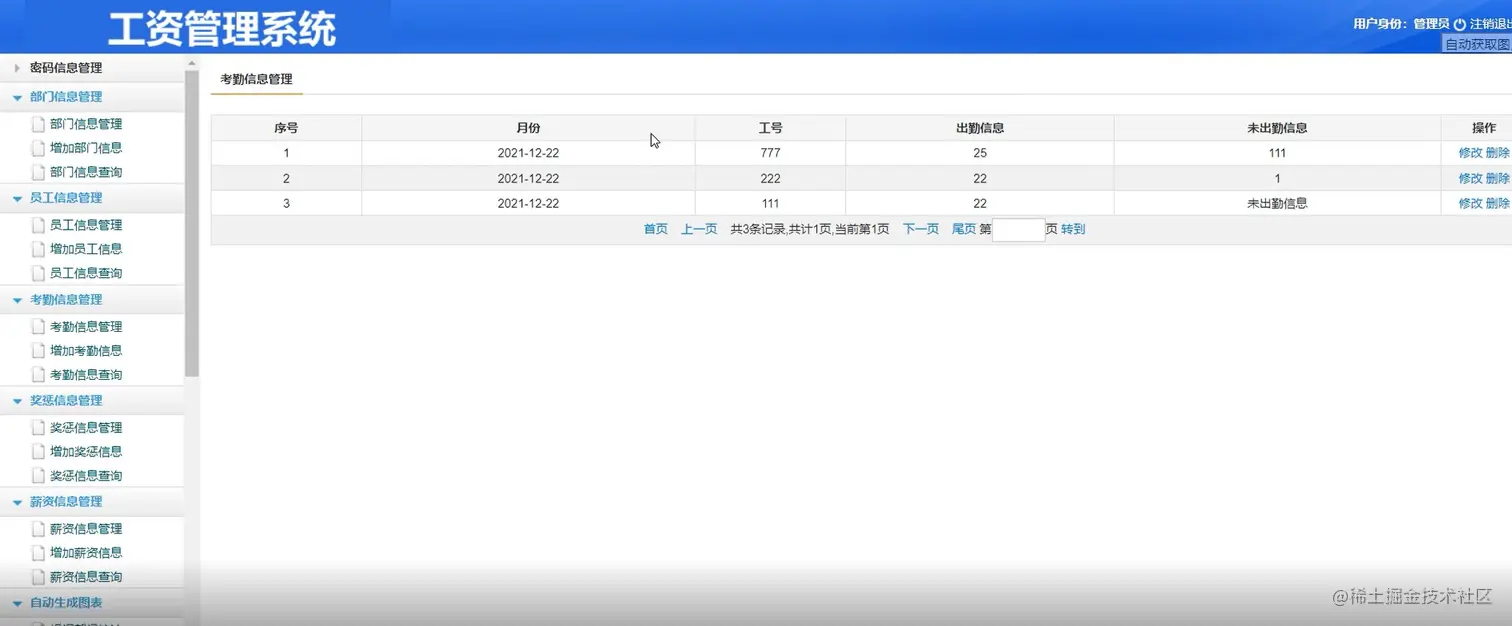Collapse the 员工信息管理 section
Screen dimensions: 1512x626
16,198
